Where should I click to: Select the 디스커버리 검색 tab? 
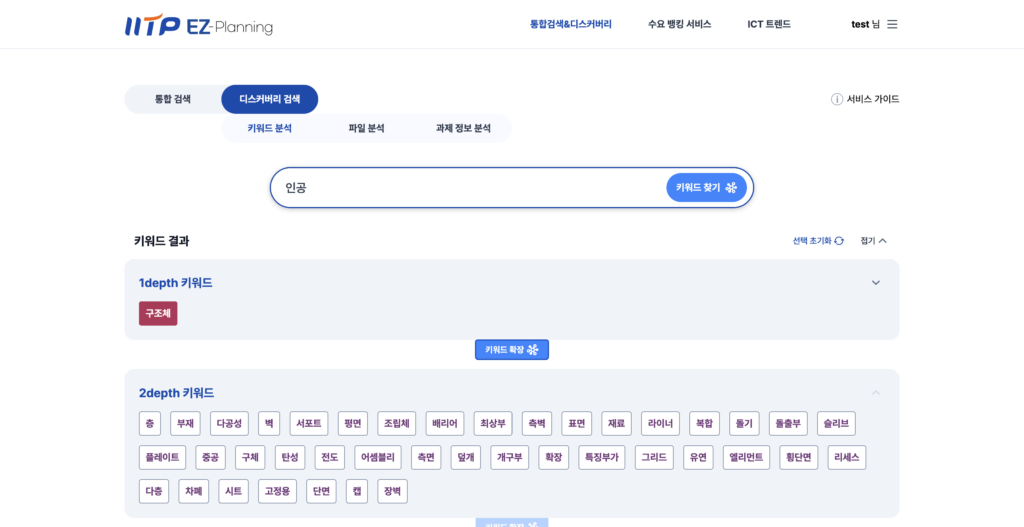tap(269, 99)
